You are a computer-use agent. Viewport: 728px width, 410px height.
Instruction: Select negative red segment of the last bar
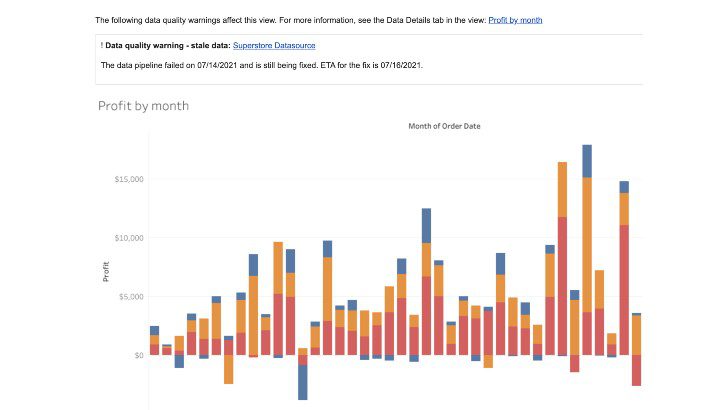[637, 370]
